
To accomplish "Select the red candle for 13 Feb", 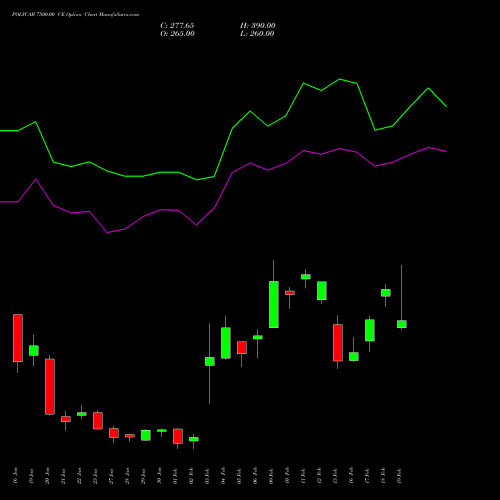I will (x=338, y=343).
